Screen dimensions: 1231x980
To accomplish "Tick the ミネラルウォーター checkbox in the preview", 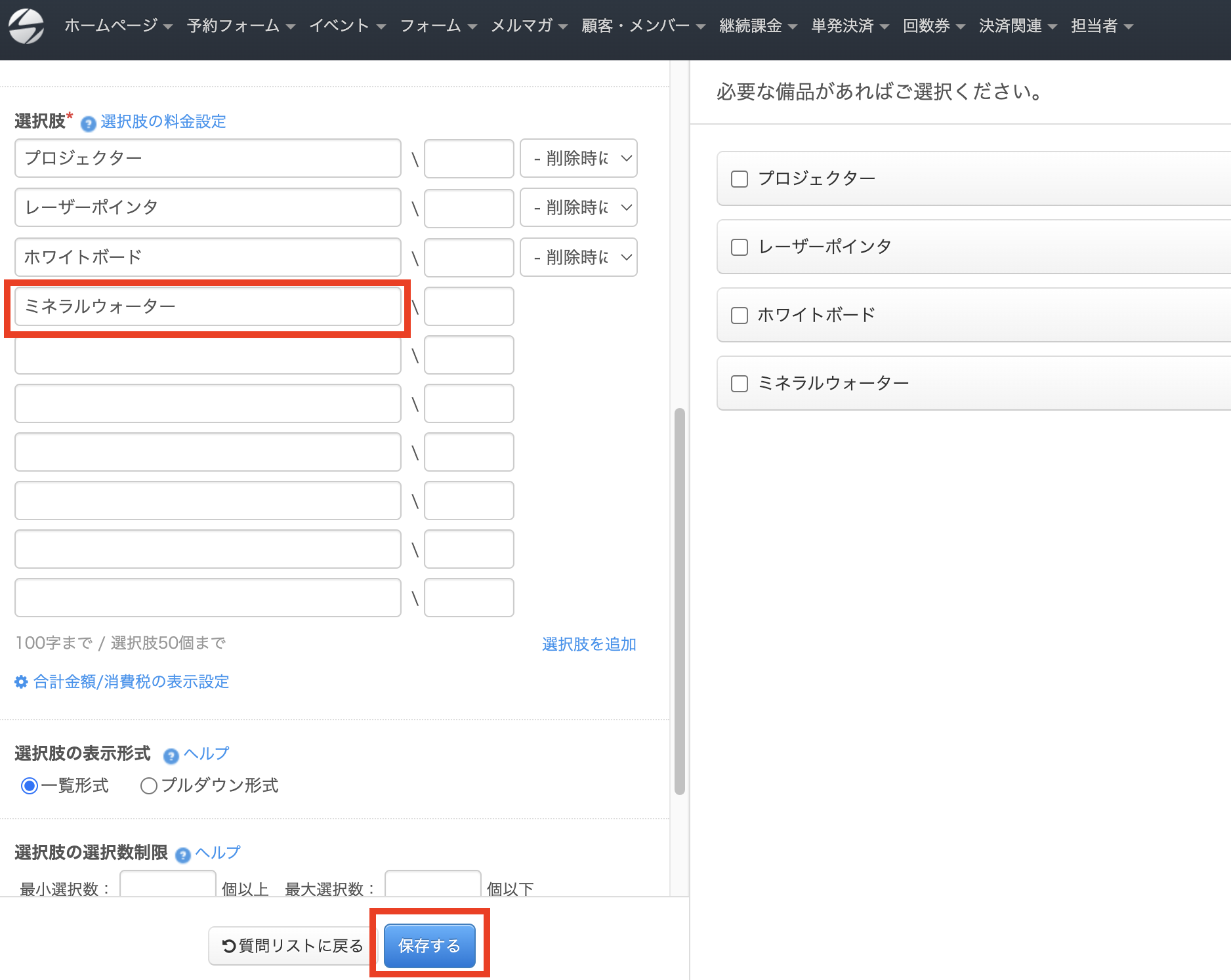I will pos(740,384).
